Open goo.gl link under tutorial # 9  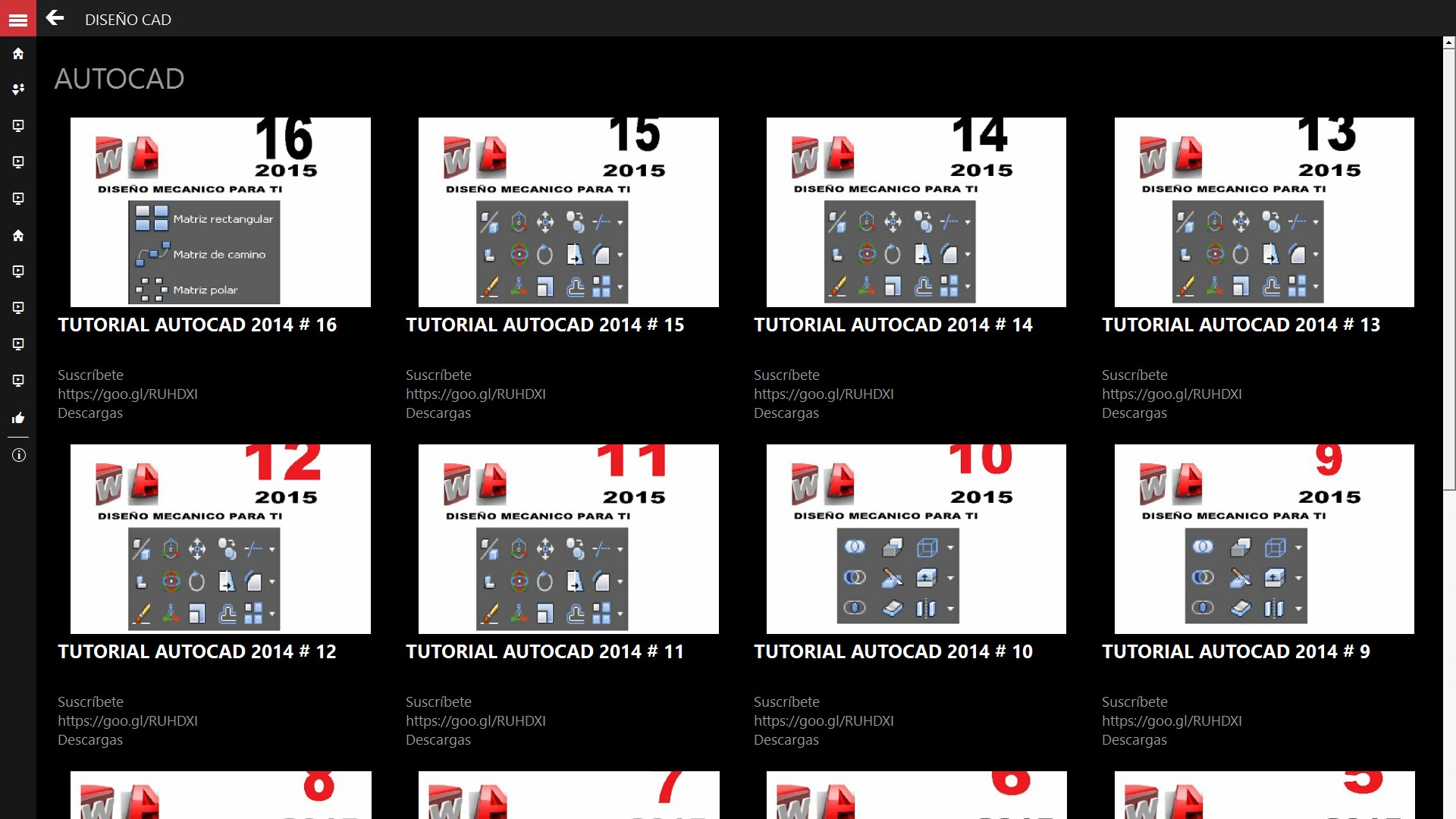(x=1172, y=720)
